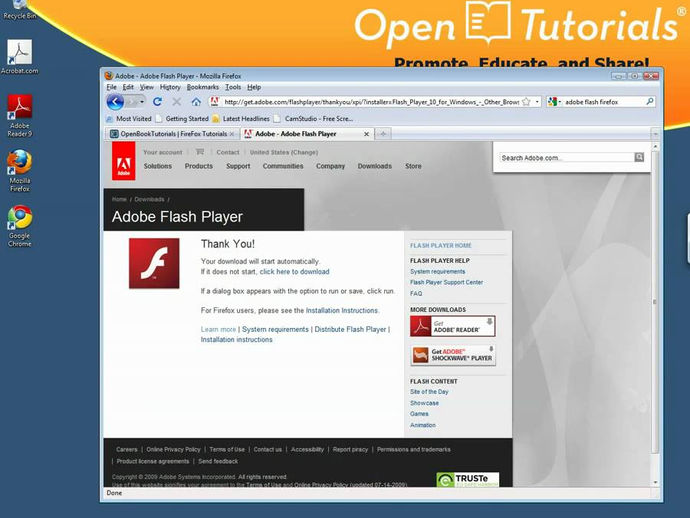Image resolution: width=690 pixels, height=518 pixels.
Task: Click the vertical scrollbar up arrow
Action: click(x=655, y=146)
